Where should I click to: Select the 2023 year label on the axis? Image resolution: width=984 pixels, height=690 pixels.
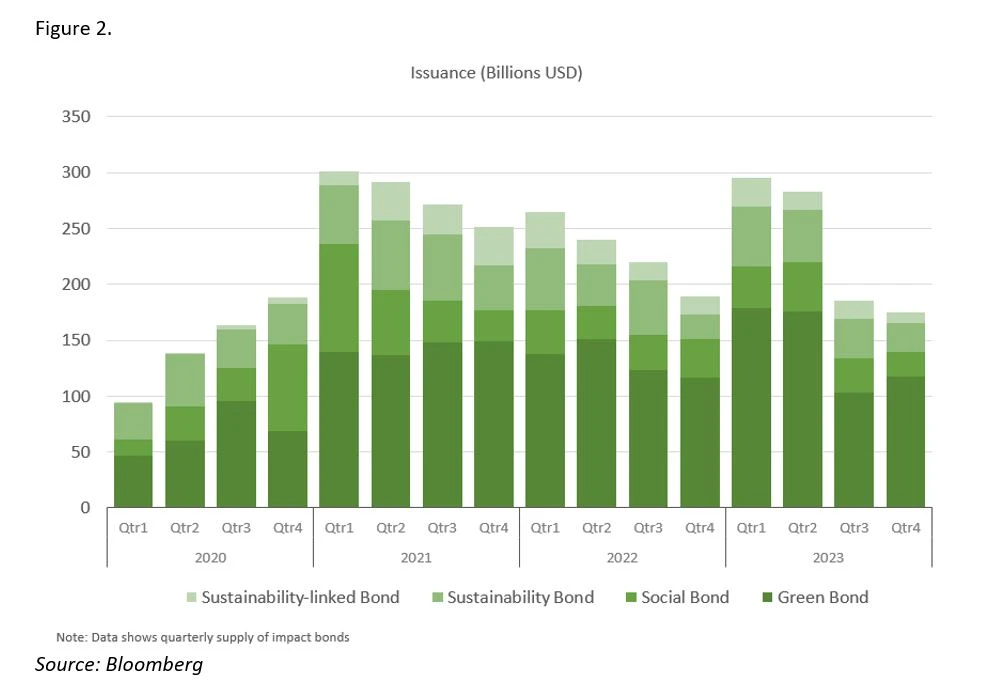(x=828, y=558)
